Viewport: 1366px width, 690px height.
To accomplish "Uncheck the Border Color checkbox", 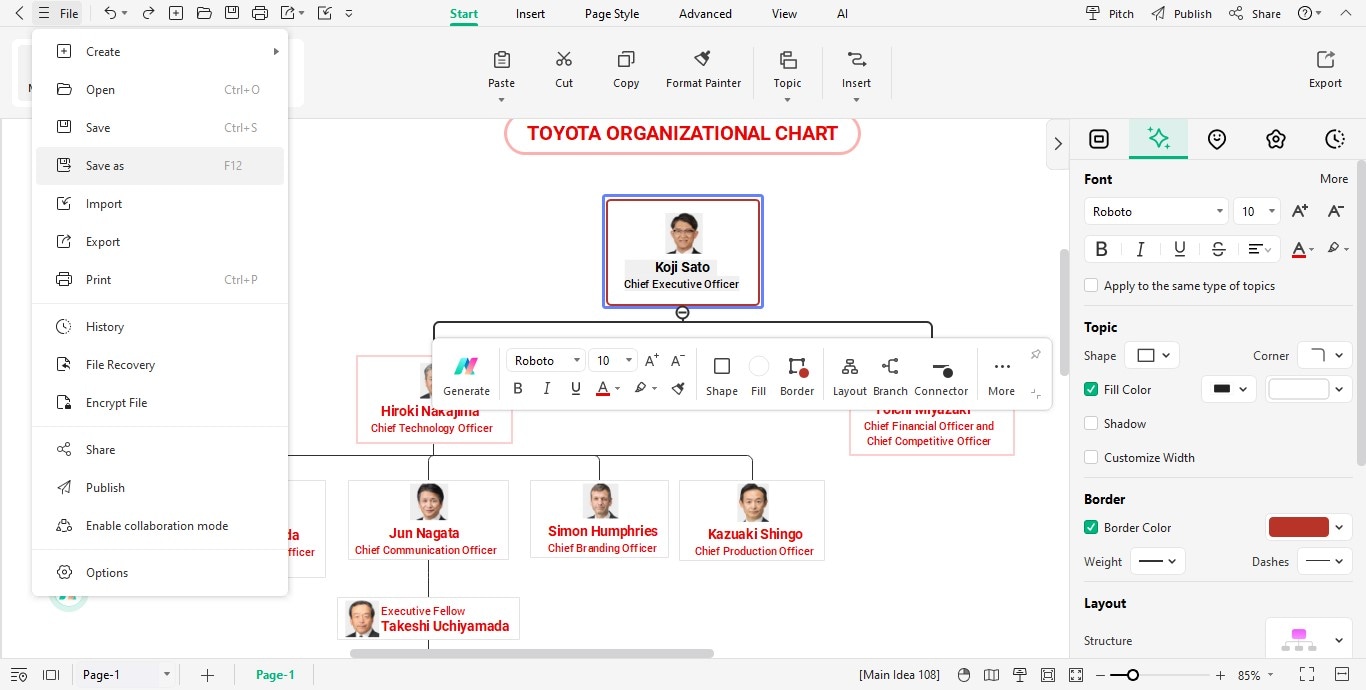I will coord(1091,528).
